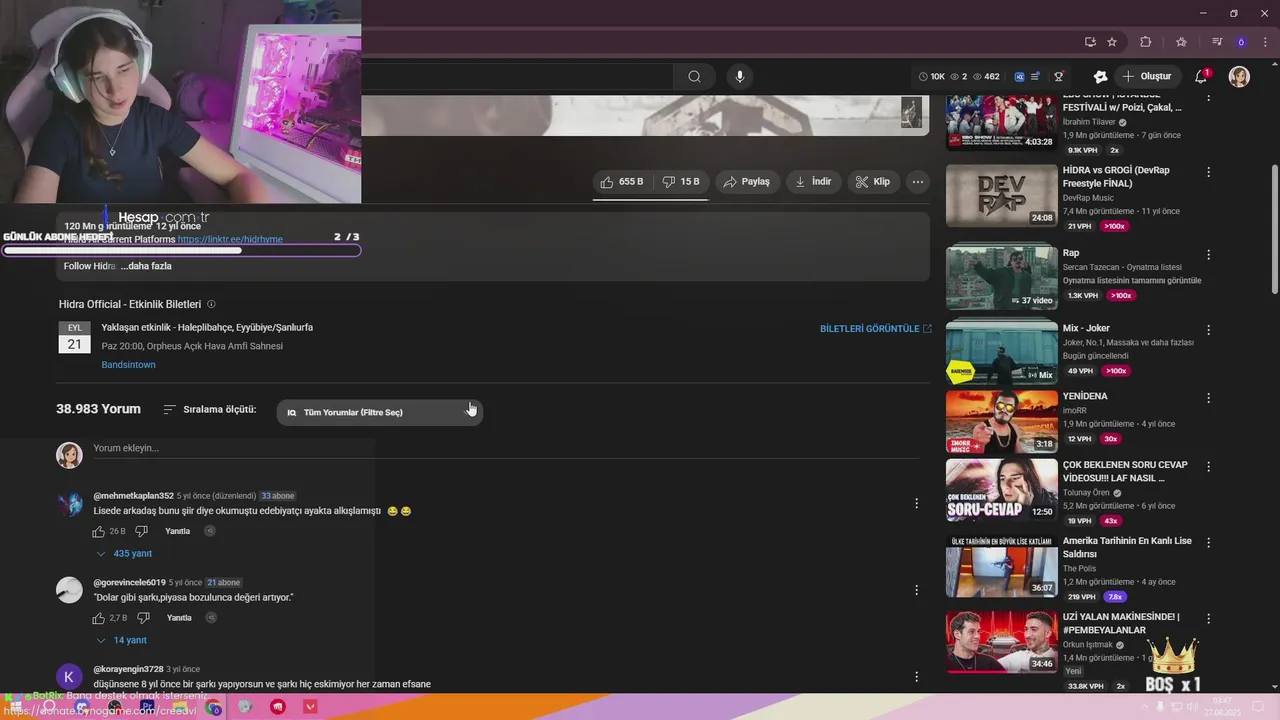This screenshot has width=1280, height=720.
Task: Open the list icon beside vidIQ logo
Action: (x=1036, y=77)
